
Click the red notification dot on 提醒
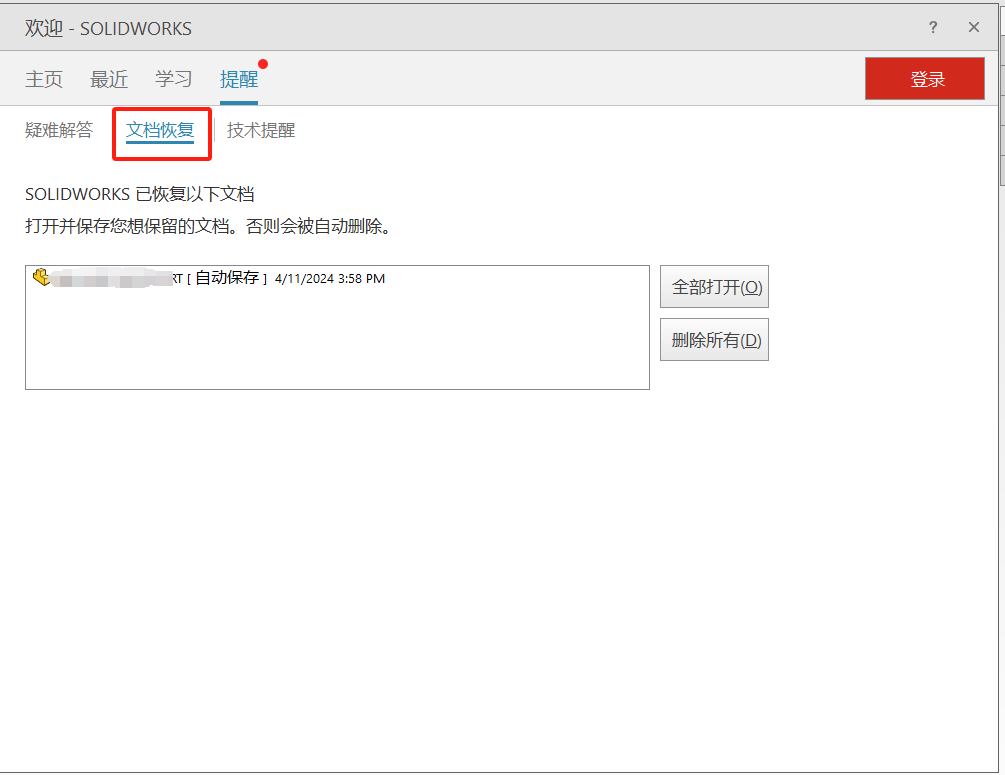pyautogui.click(x=263, y=64)
